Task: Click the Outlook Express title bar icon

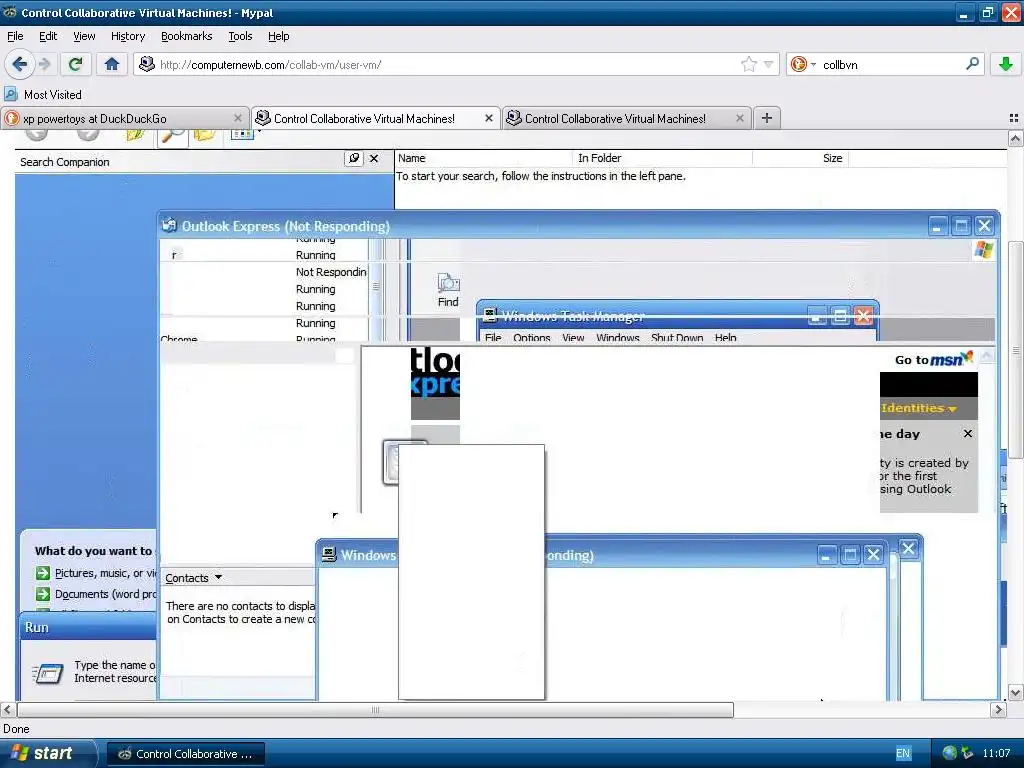Action: pyautogui.click(x=169, y=225)
